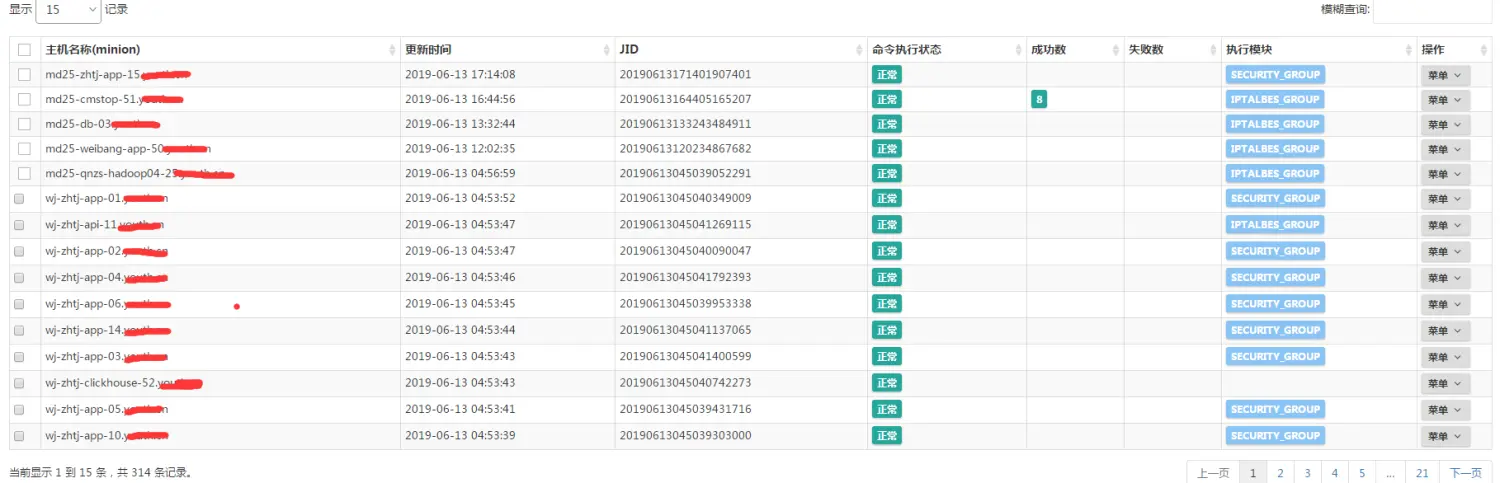The height and width of the screenshot is (483, 1500).
Task: Click IPTALBES_GROUP badge in wj-zhtj-api-11 row
Action: pos(1275,225)
